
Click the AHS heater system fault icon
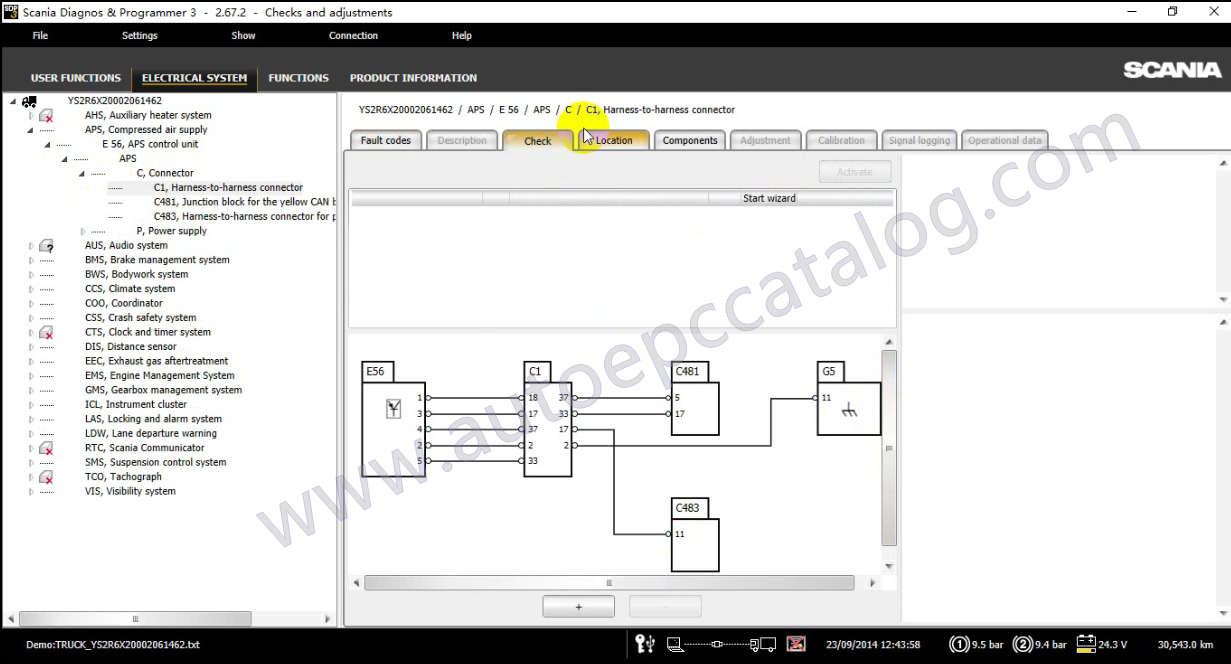coord(46,116)
